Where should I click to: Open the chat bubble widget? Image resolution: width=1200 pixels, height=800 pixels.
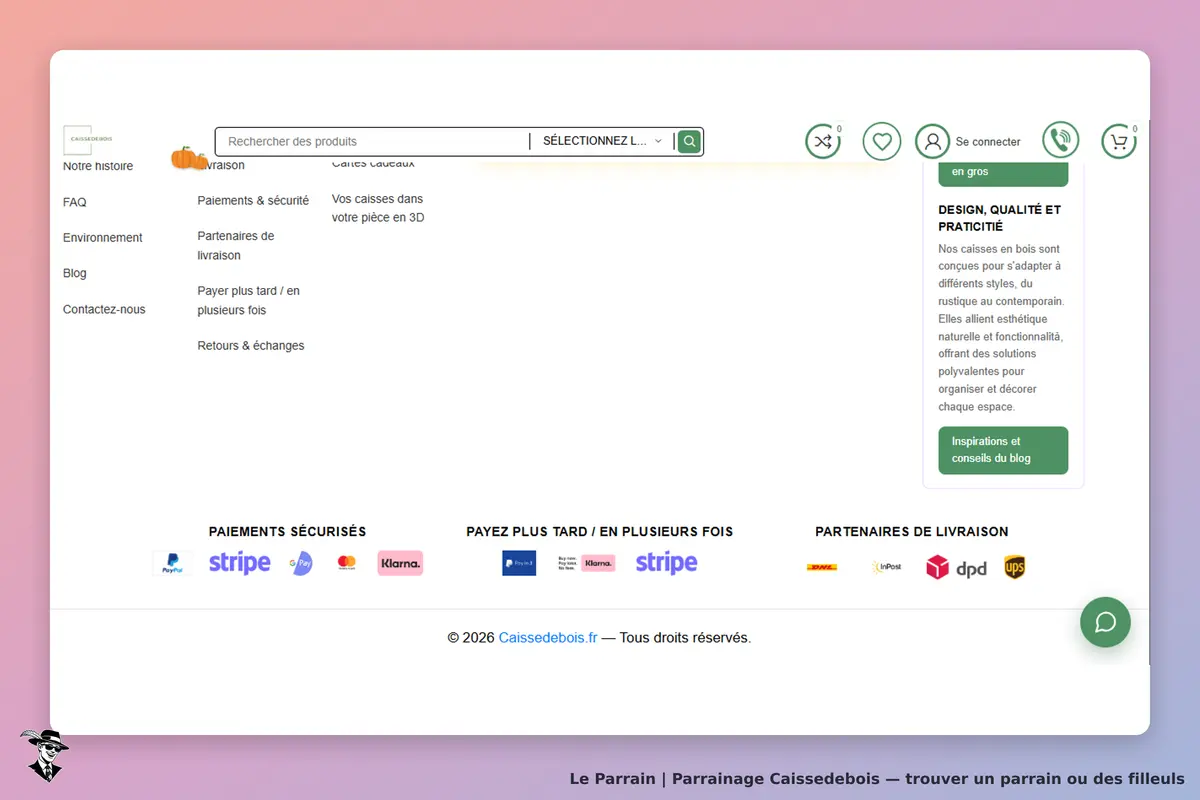[1105, 622]
